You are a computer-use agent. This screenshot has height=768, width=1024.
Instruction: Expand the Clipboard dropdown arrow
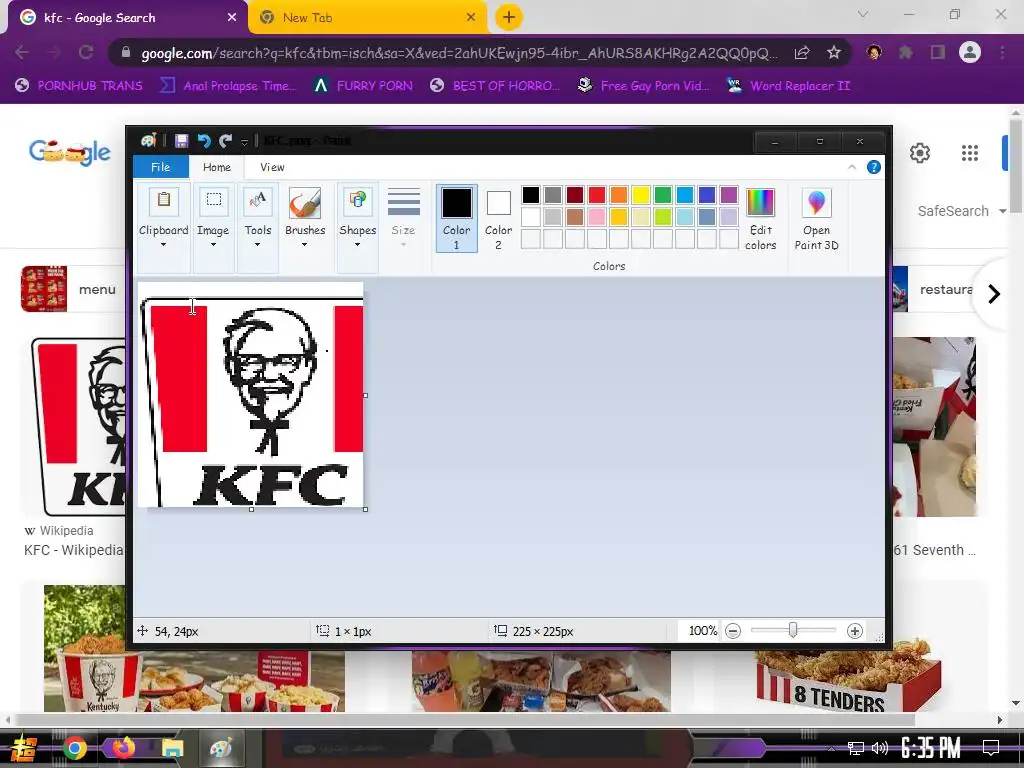tap(163, 245)
